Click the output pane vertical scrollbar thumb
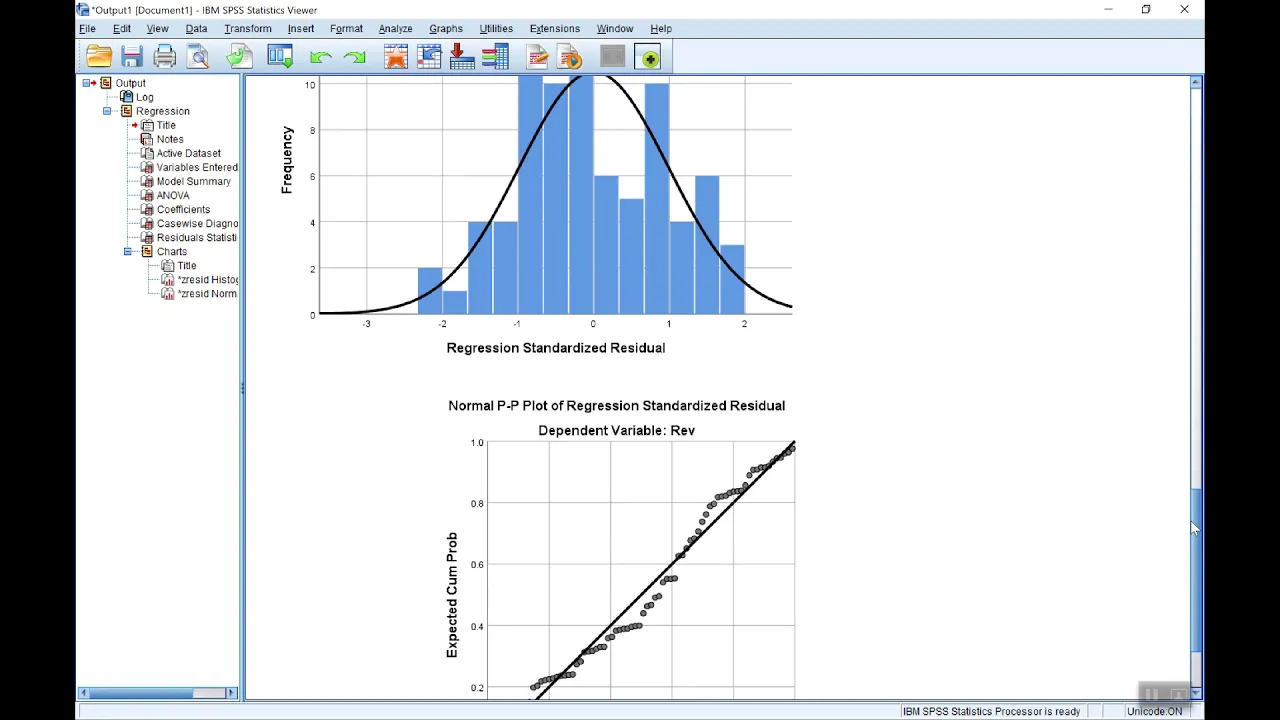Viewport: 1280px width, 720px height. pyautogui.click(x=1196, y=570)
